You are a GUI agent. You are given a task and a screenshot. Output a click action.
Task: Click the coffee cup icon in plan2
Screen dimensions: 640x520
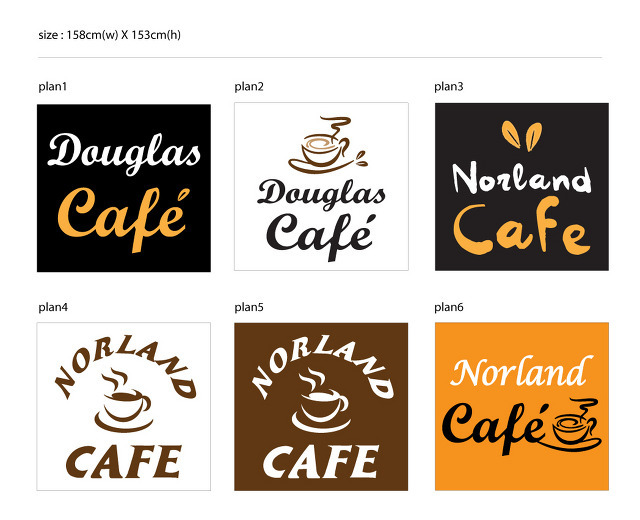(328, 144)
